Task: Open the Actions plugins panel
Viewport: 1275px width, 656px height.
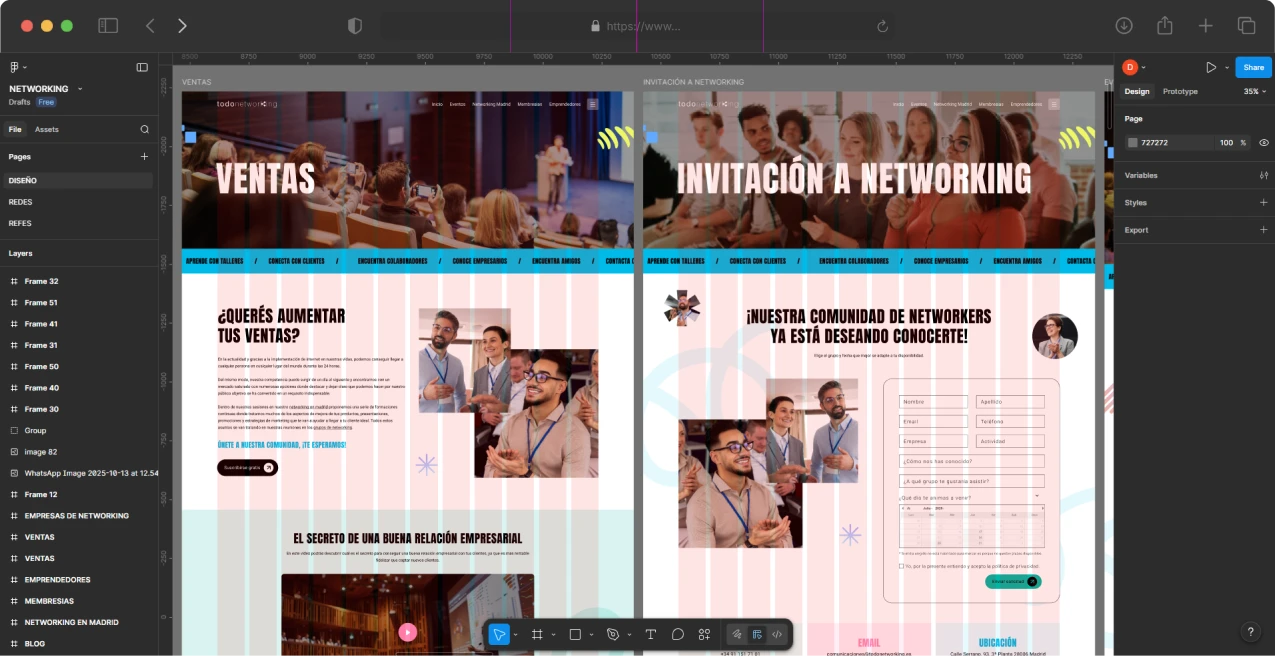Action: pos(704,633)
